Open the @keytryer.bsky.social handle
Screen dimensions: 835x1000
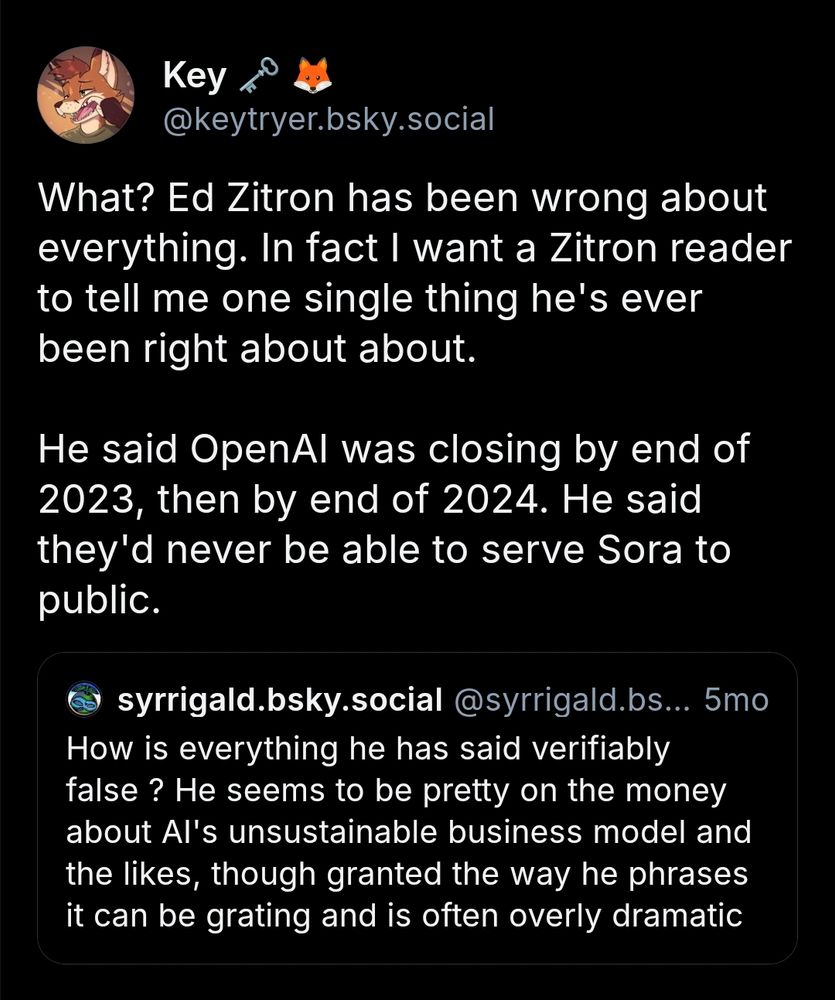pyautogui.click(x=329, y=120)
